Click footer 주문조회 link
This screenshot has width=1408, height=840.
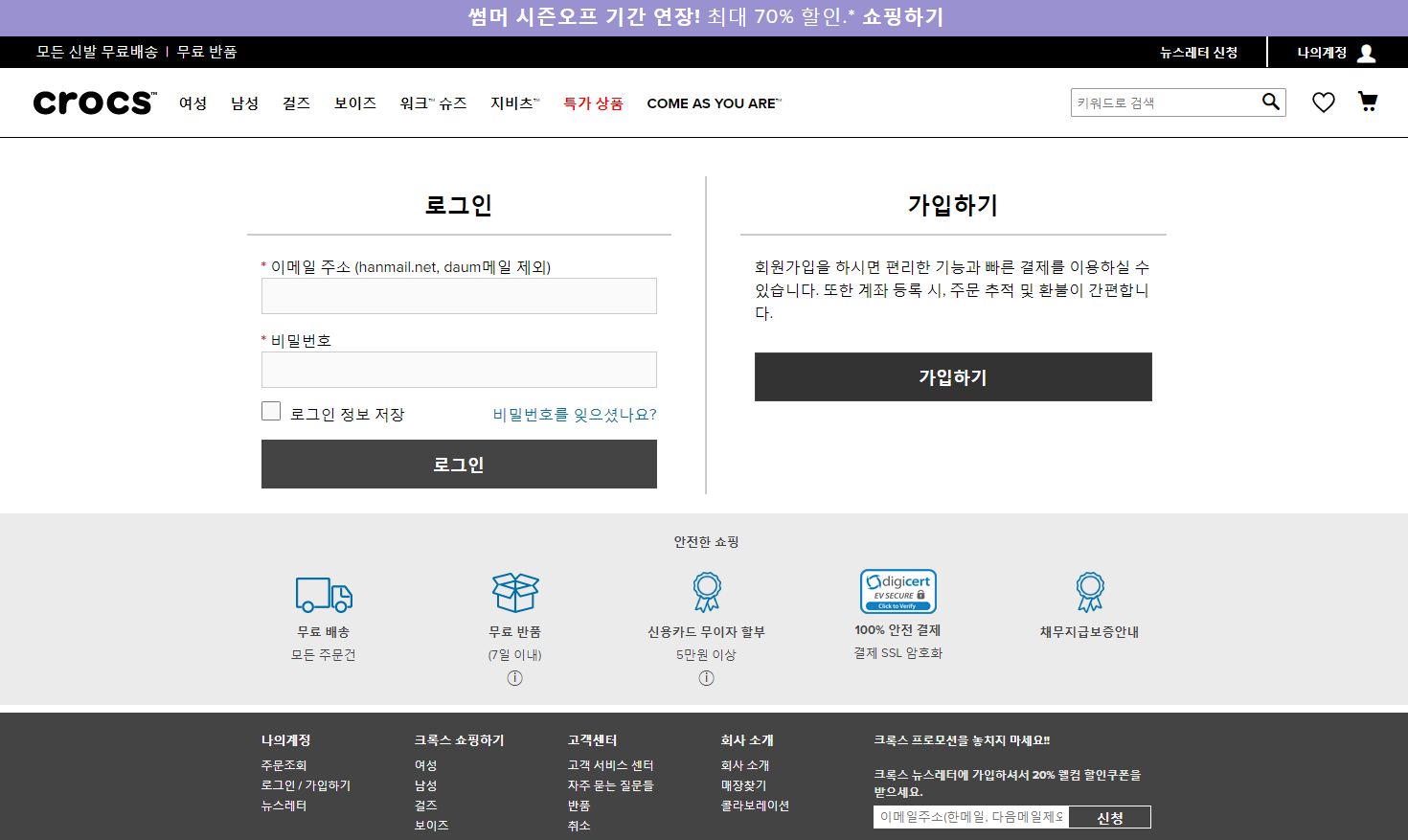point(284,765)
